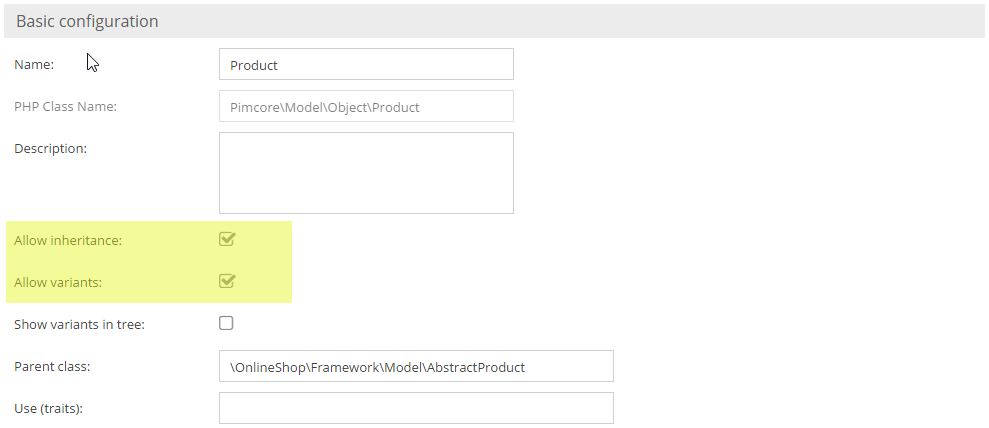Click the AbstractProduct text in Parent class

(x=476, y=367)
